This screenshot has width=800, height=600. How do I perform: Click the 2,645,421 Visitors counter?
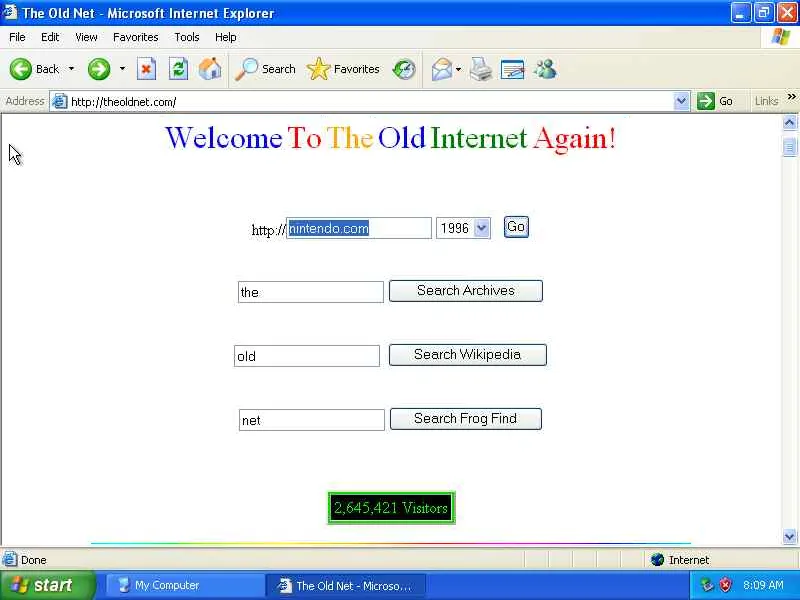click(x=391, y=508)
